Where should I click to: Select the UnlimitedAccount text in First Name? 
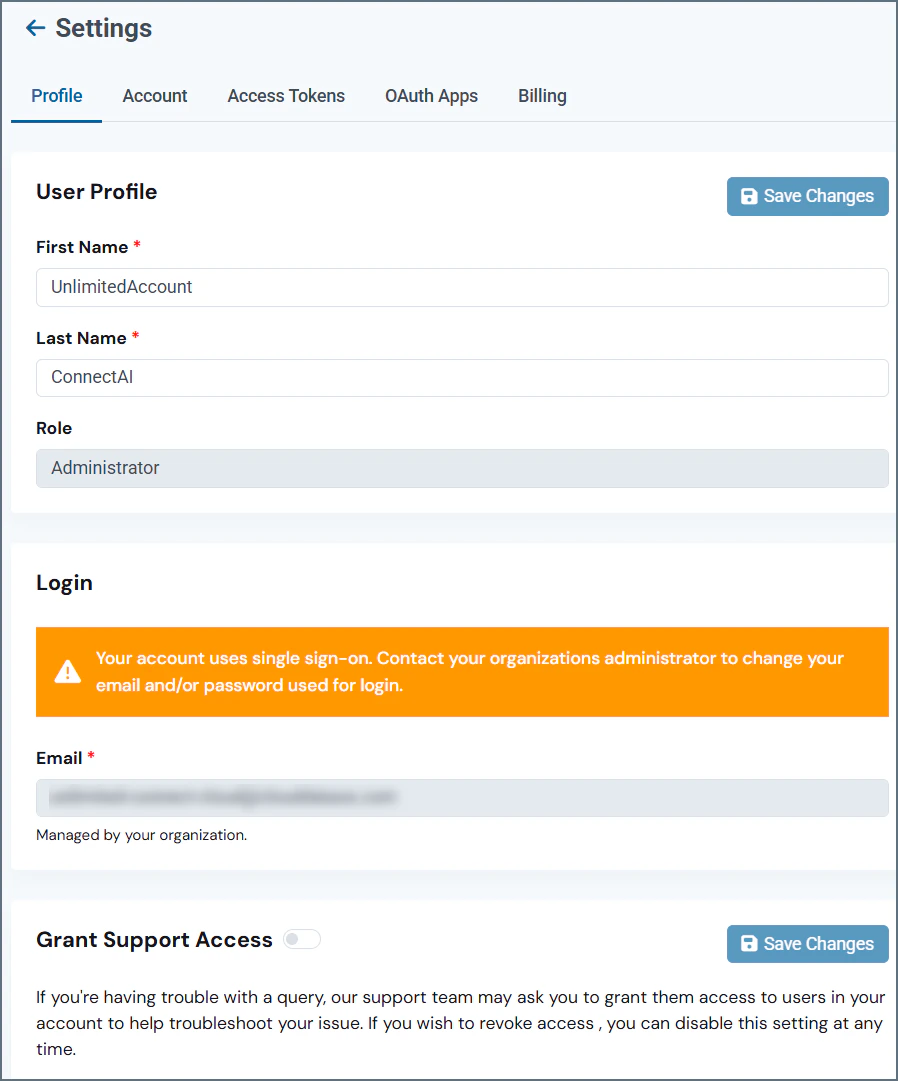point(120,287)
